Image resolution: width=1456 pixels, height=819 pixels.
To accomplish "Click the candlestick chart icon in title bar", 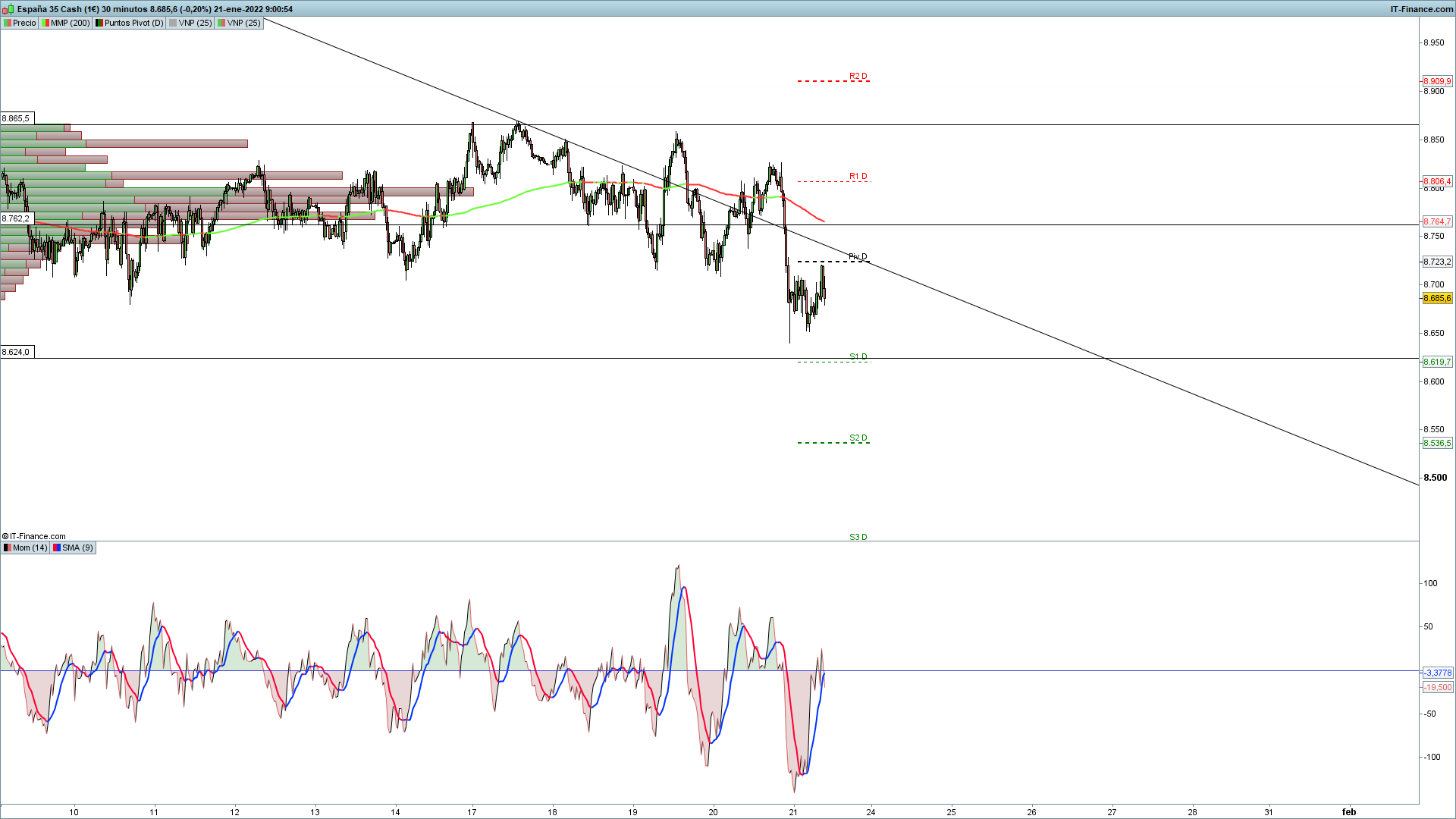I will point(8,9).
